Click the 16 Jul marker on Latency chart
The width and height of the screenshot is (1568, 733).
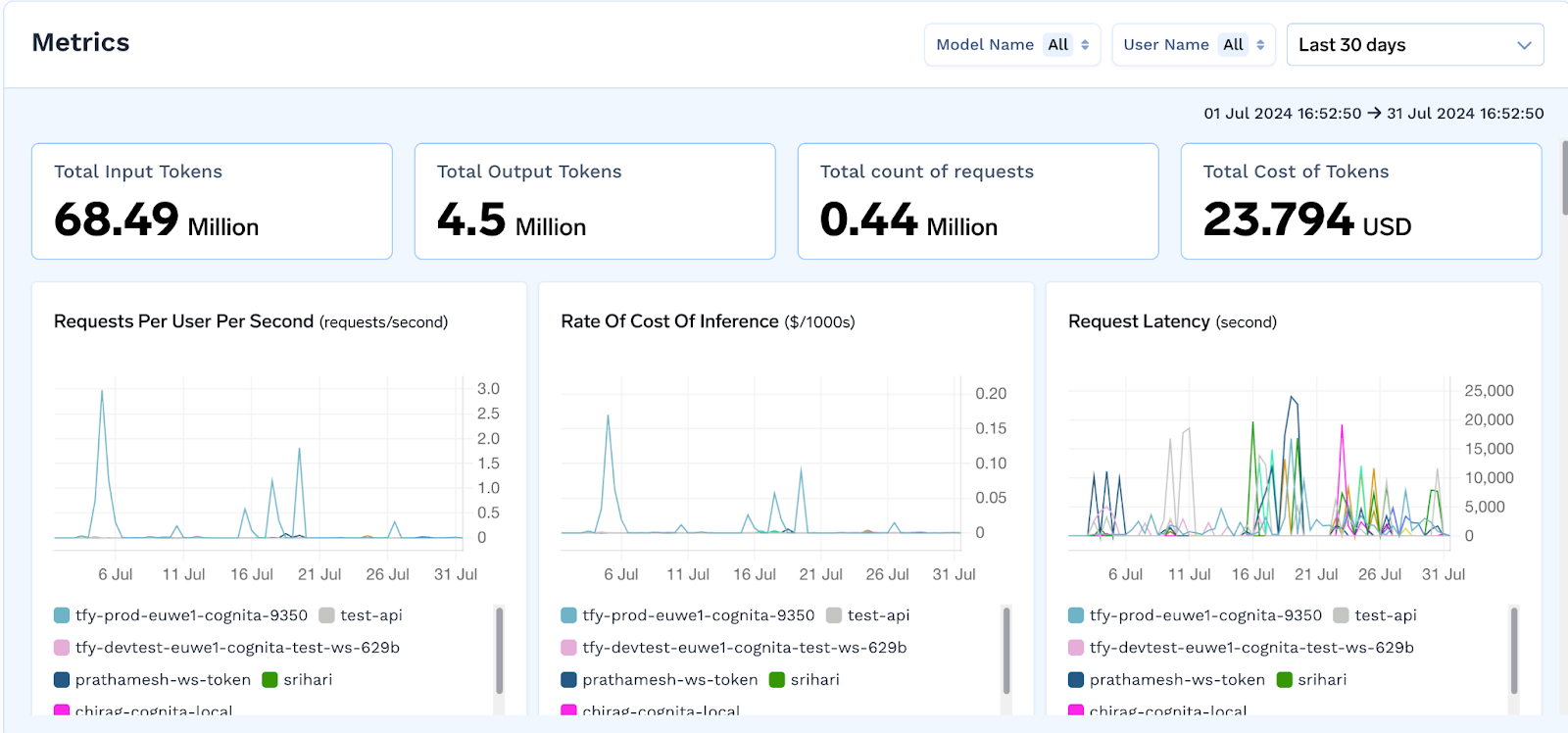pyautogui.click(x=1252, y=574)
